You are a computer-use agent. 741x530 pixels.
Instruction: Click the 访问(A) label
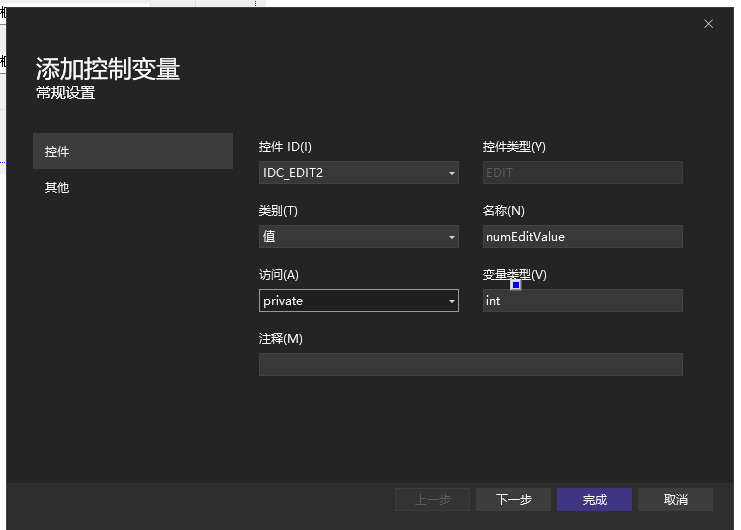[x=278, y=275]
